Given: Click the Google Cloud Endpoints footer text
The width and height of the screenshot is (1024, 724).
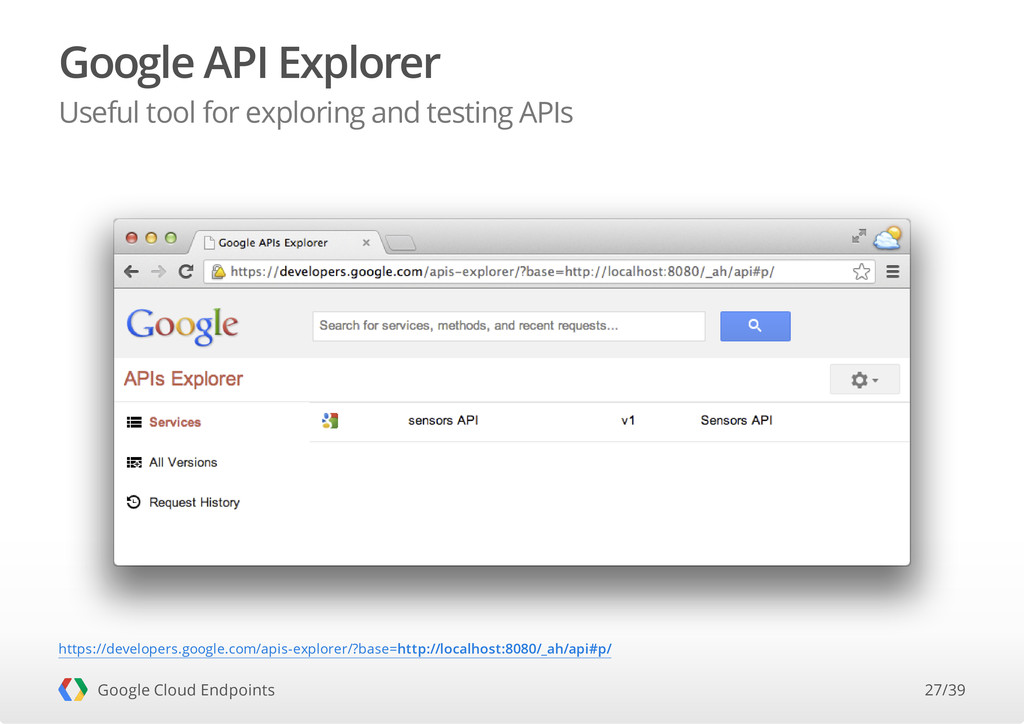Looking at the screenshot, I should [x=186, y=690].
